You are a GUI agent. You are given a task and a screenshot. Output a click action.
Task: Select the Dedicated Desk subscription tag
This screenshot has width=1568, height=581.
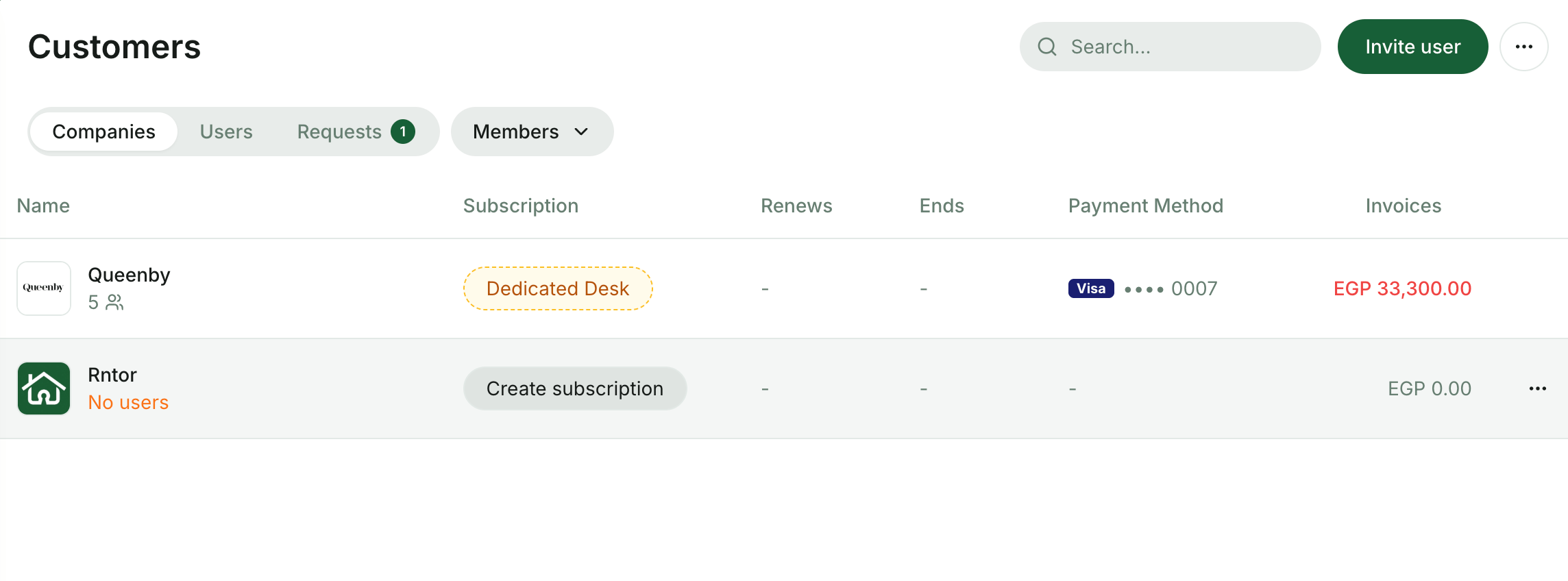(558, 288)
